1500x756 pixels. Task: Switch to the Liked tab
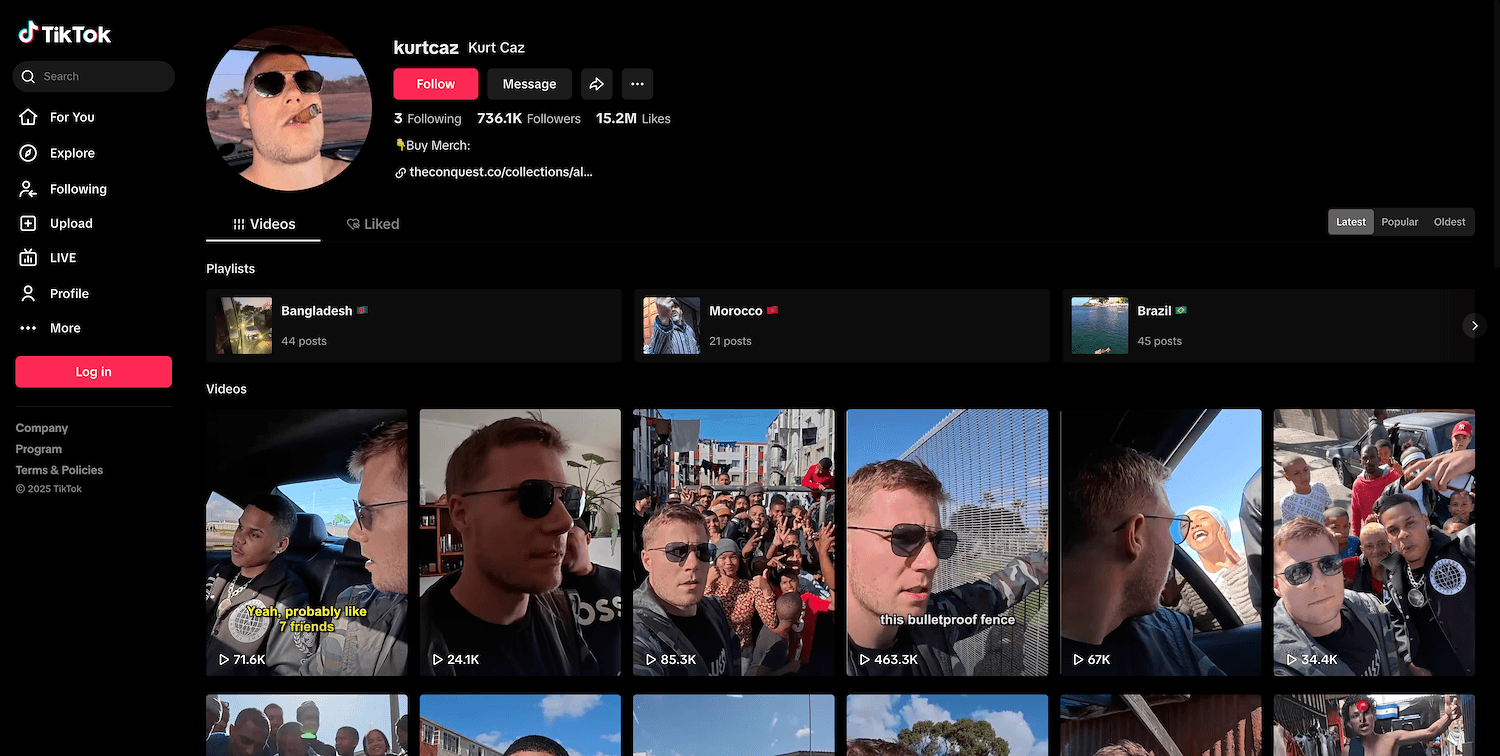(372, 224)
